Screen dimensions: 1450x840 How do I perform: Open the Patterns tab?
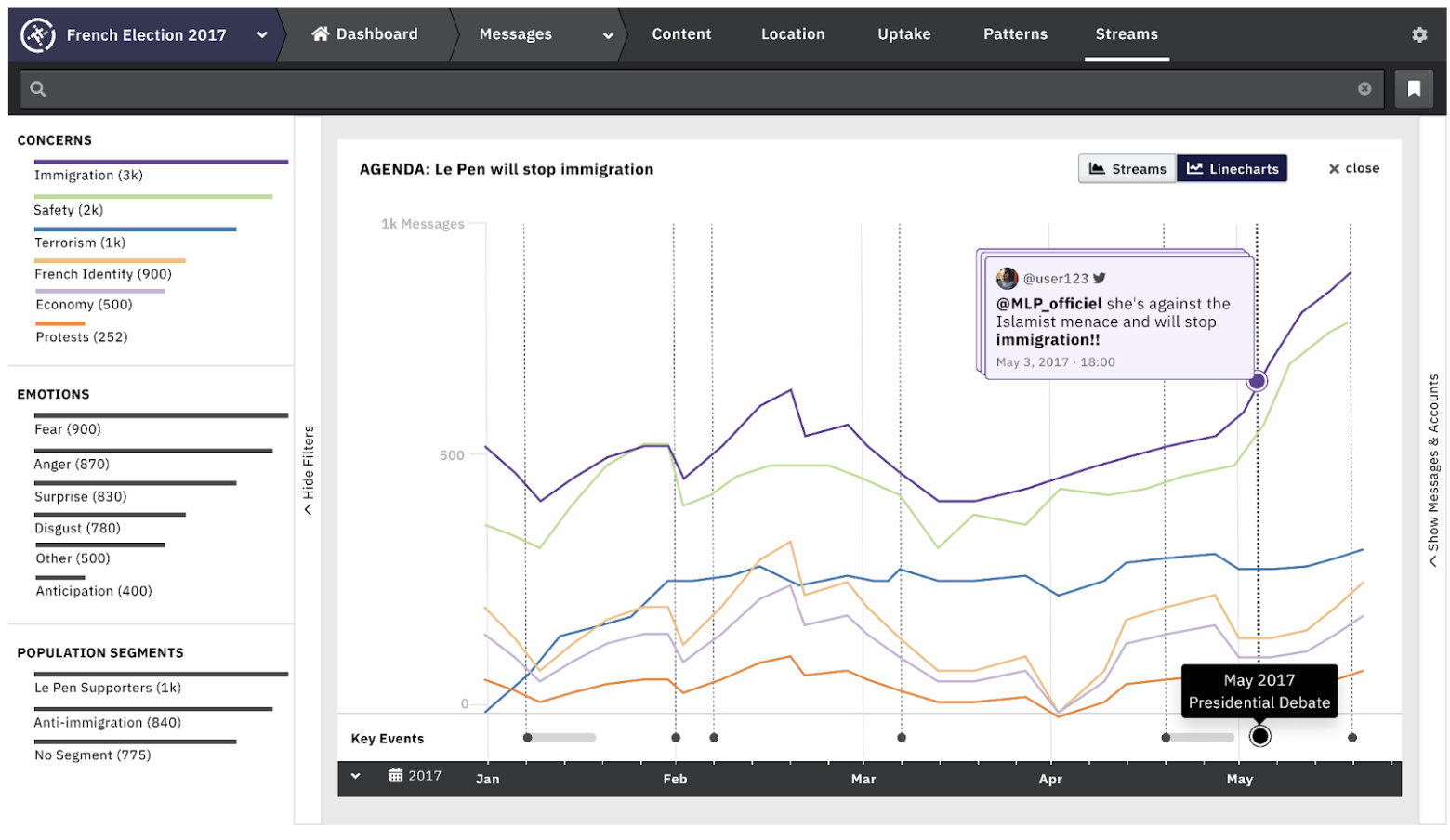pyautogui.click(x=1015, y=34)
